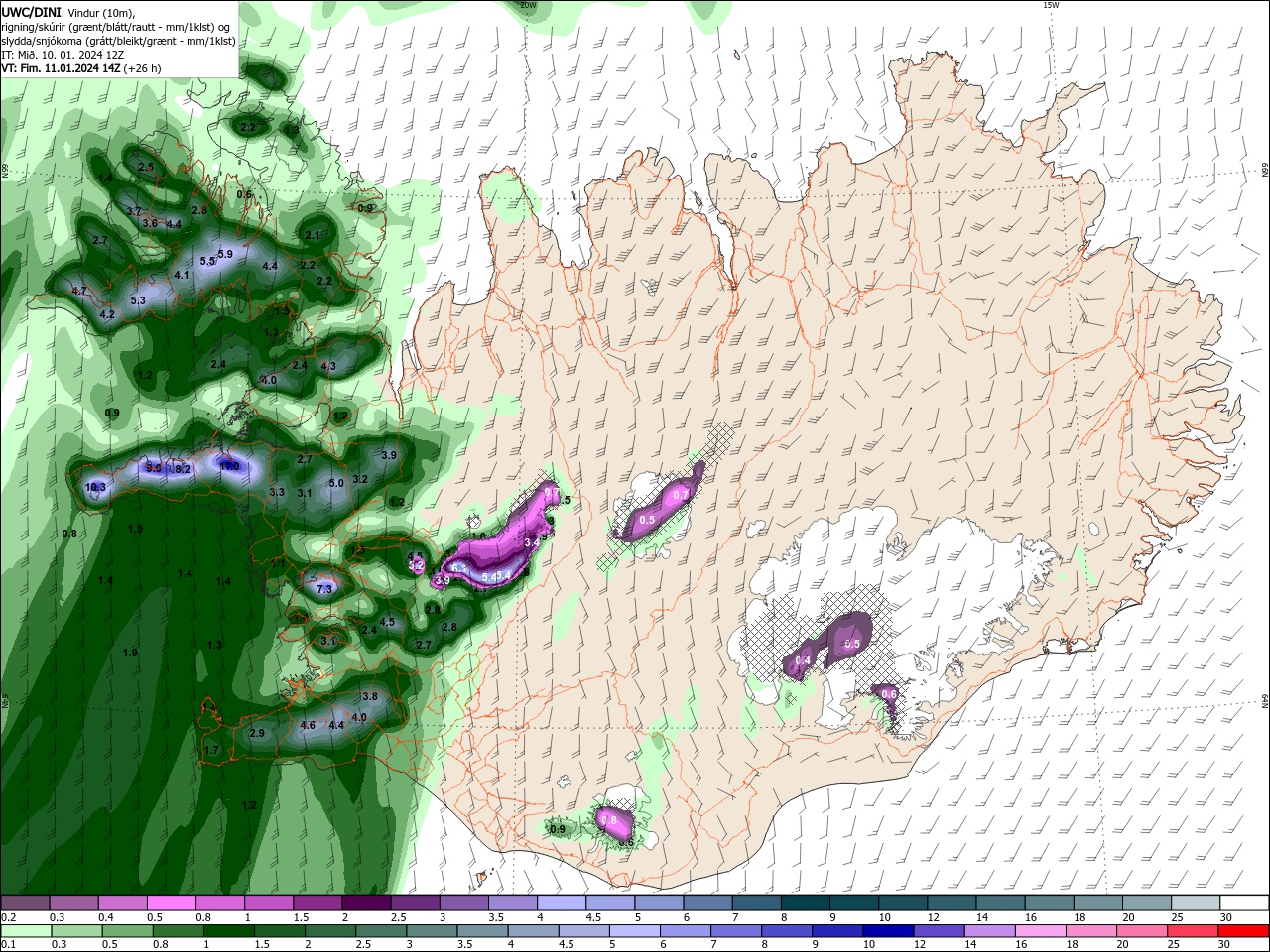Click the palest green 0.1 swatch in lower legend
The height and width of the screenshot is (952, 1270).
[25, 931]
